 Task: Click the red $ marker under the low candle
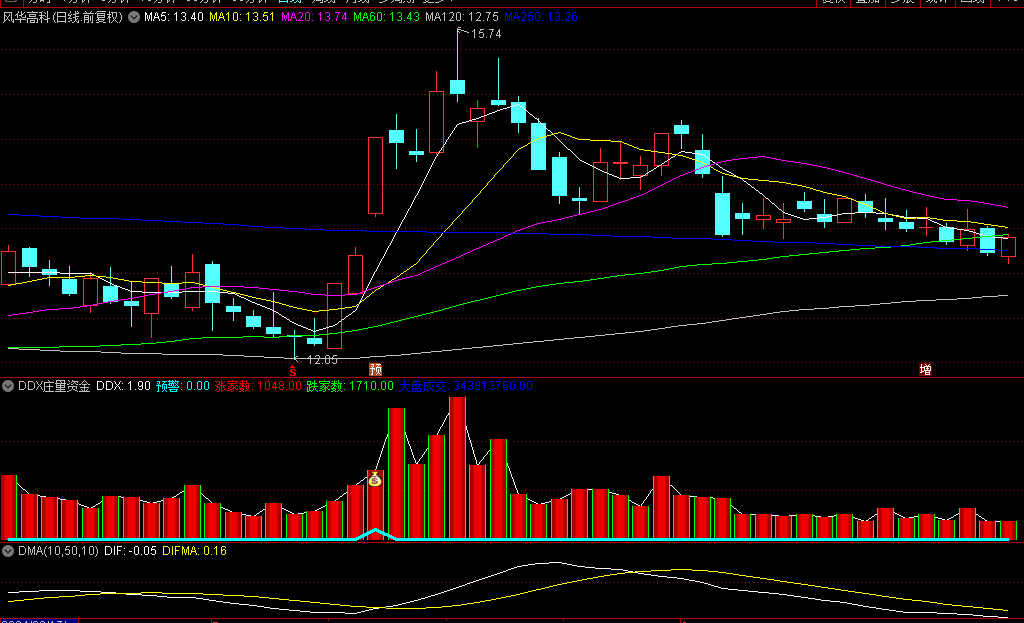coord(293,371)
